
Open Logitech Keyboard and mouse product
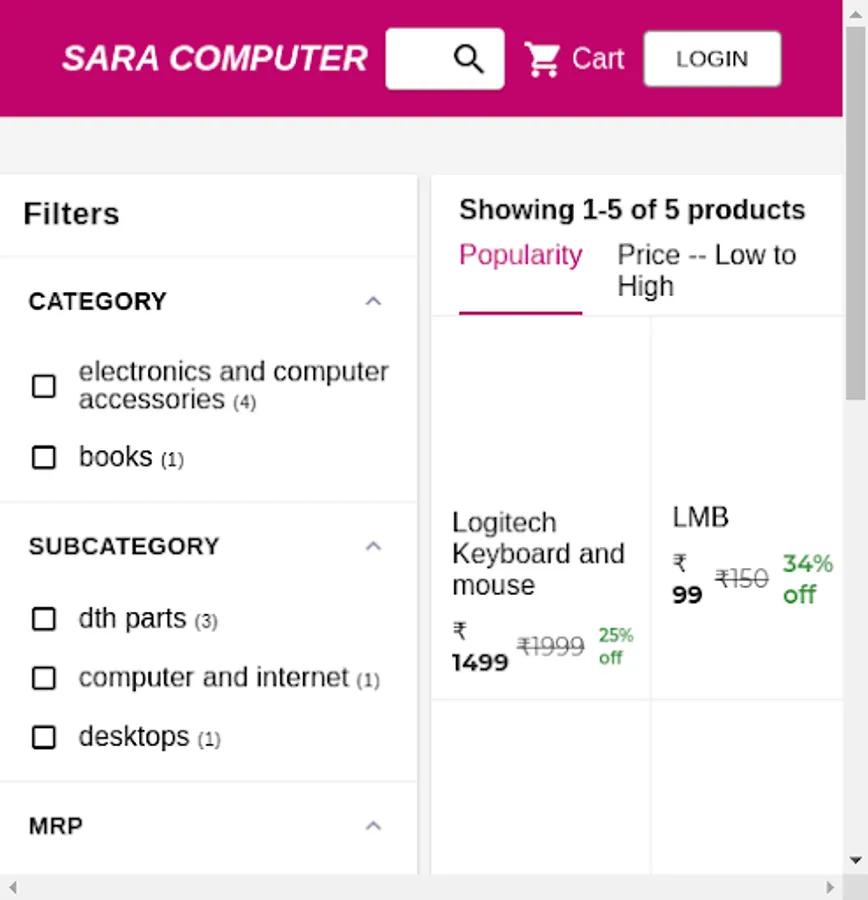point(538,553)
